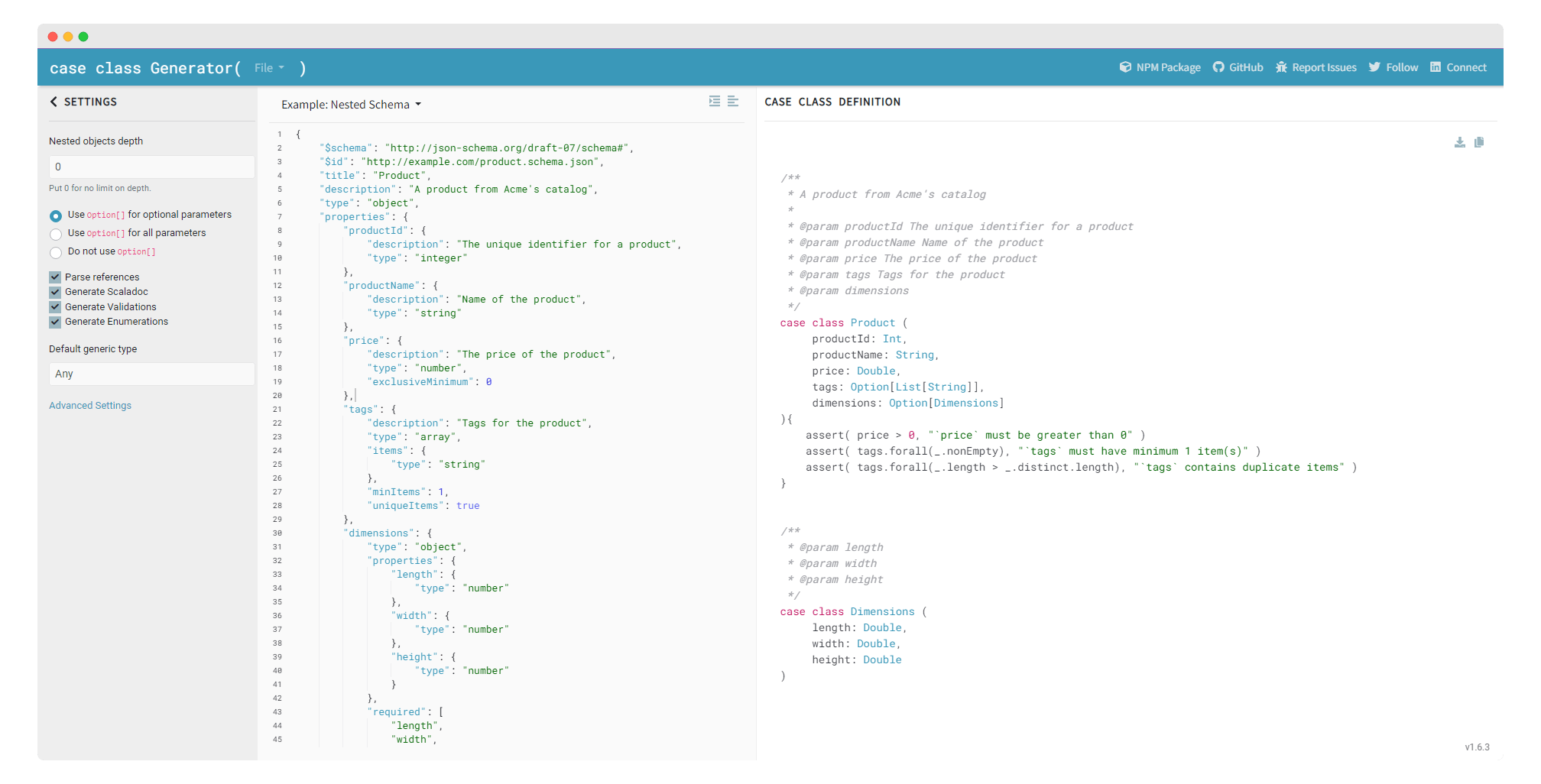Uncheck Generate Scaladoc
This screenshot has width=1541, height=784.
click(55, 292)
